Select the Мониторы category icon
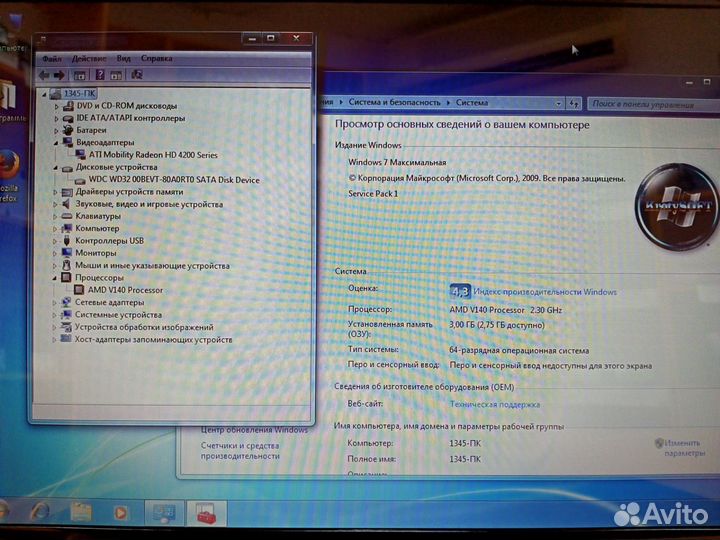Image resolution: width=720 pixels, height=540 pixels. point(67,253)
